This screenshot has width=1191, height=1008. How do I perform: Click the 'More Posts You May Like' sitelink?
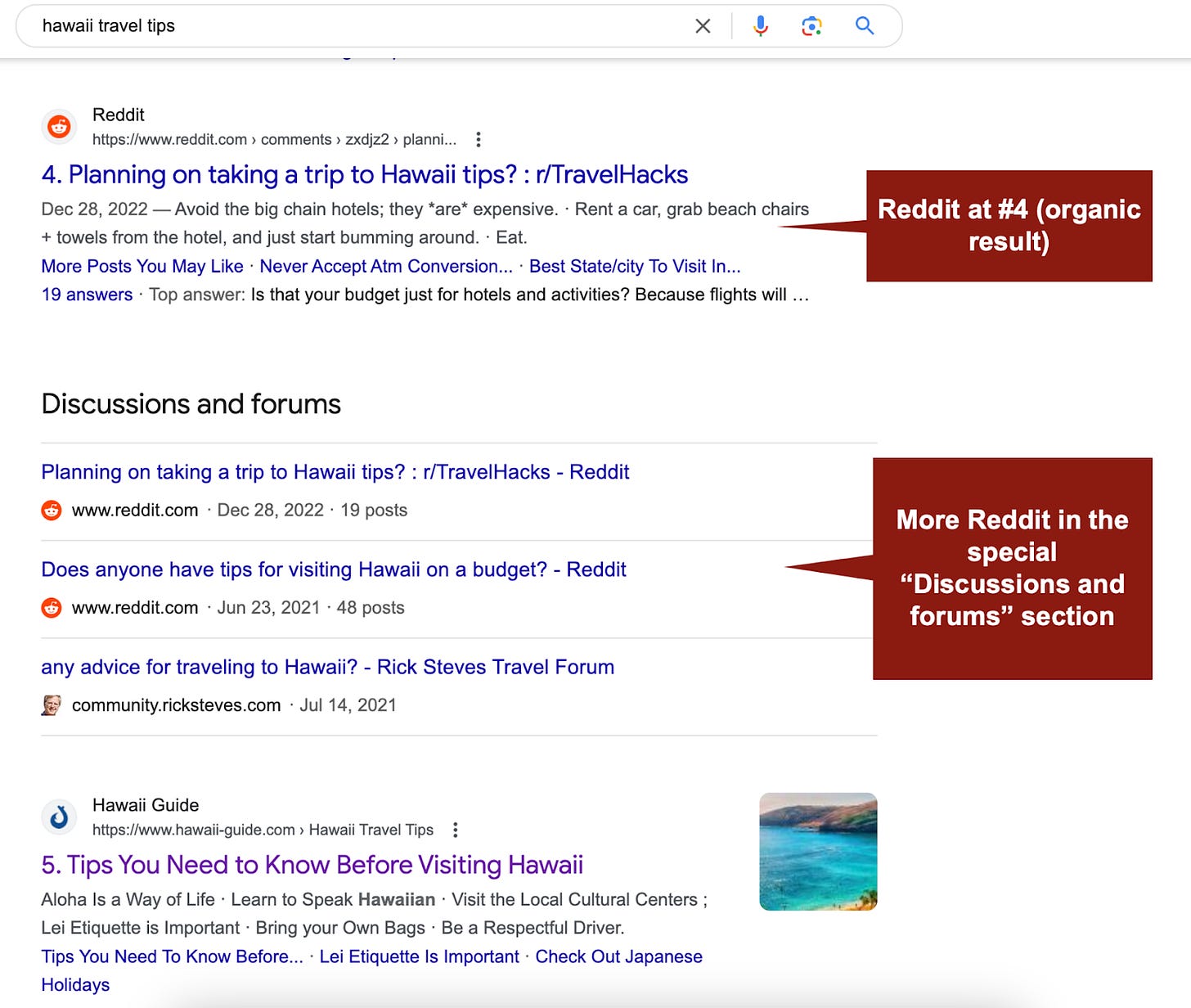(142, 266)
